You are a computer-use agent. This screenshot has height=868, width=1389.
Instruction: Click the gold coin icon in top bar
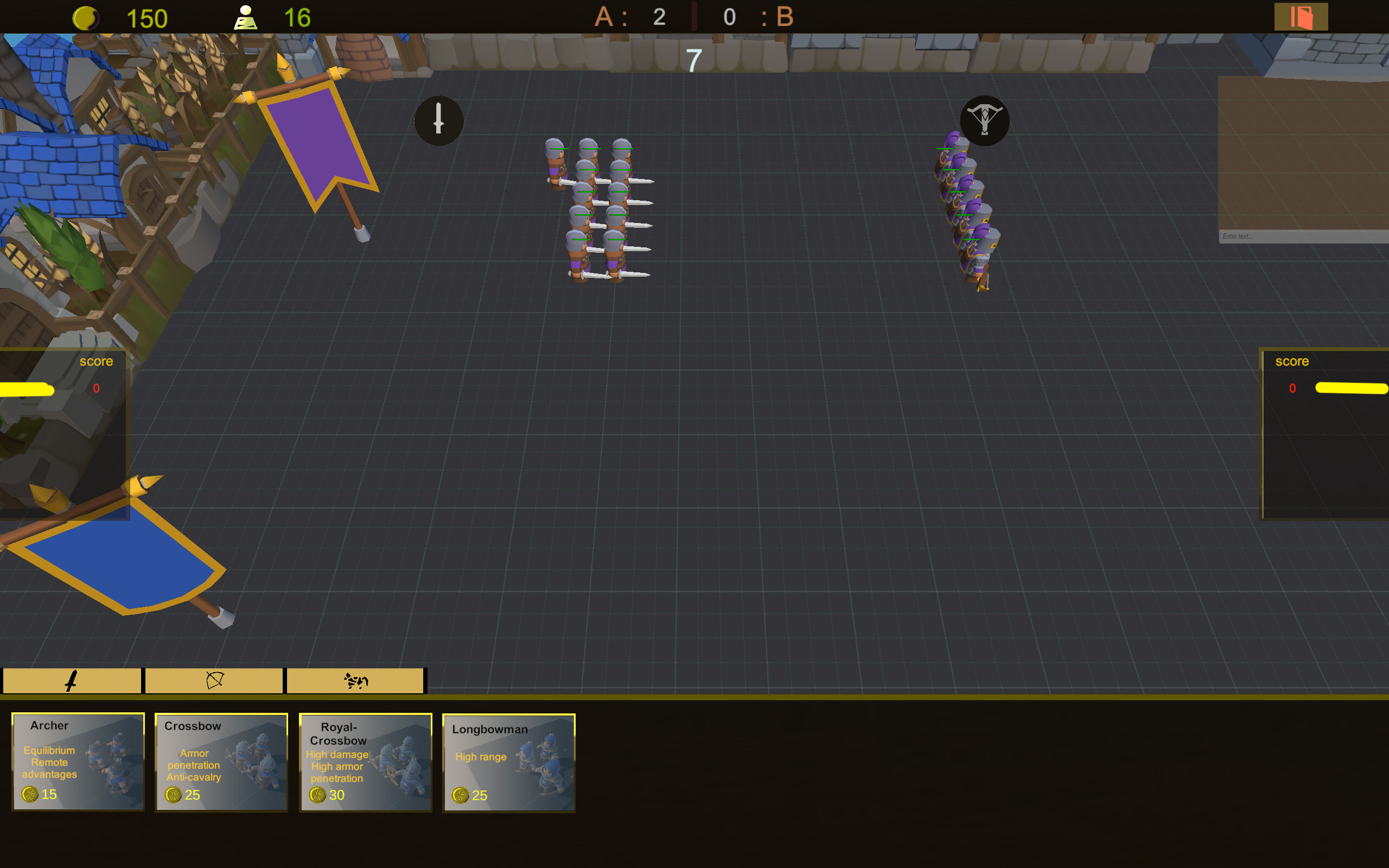click(x=87, y=17)
